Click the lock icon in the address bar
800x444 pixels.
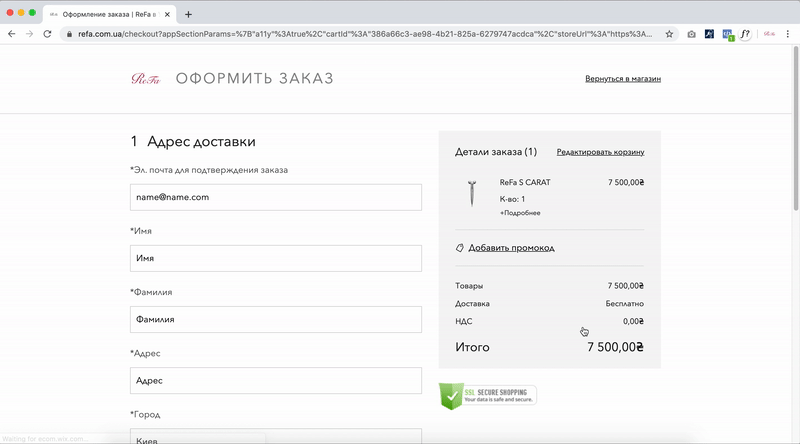tap(69, 34)
